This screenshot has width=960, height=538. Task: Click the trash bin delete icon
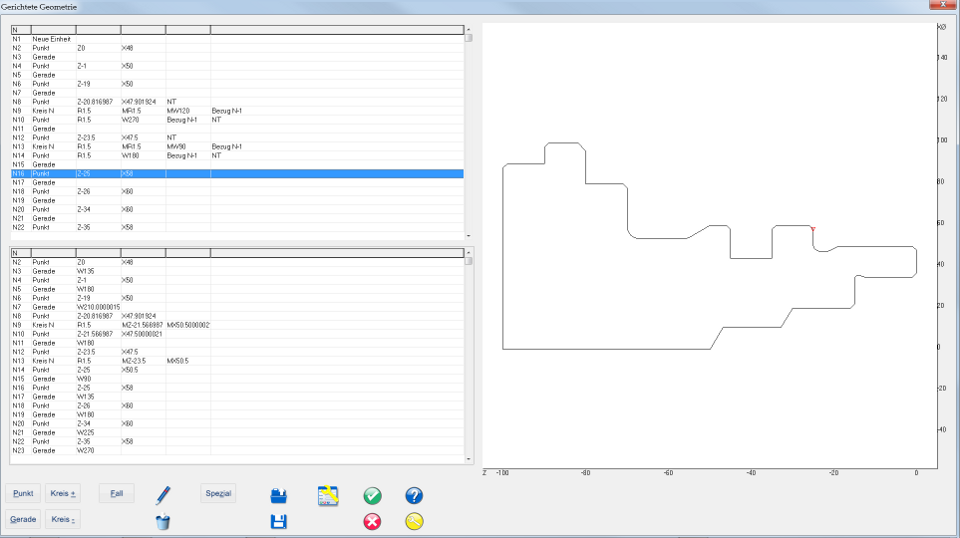point(163,521)
